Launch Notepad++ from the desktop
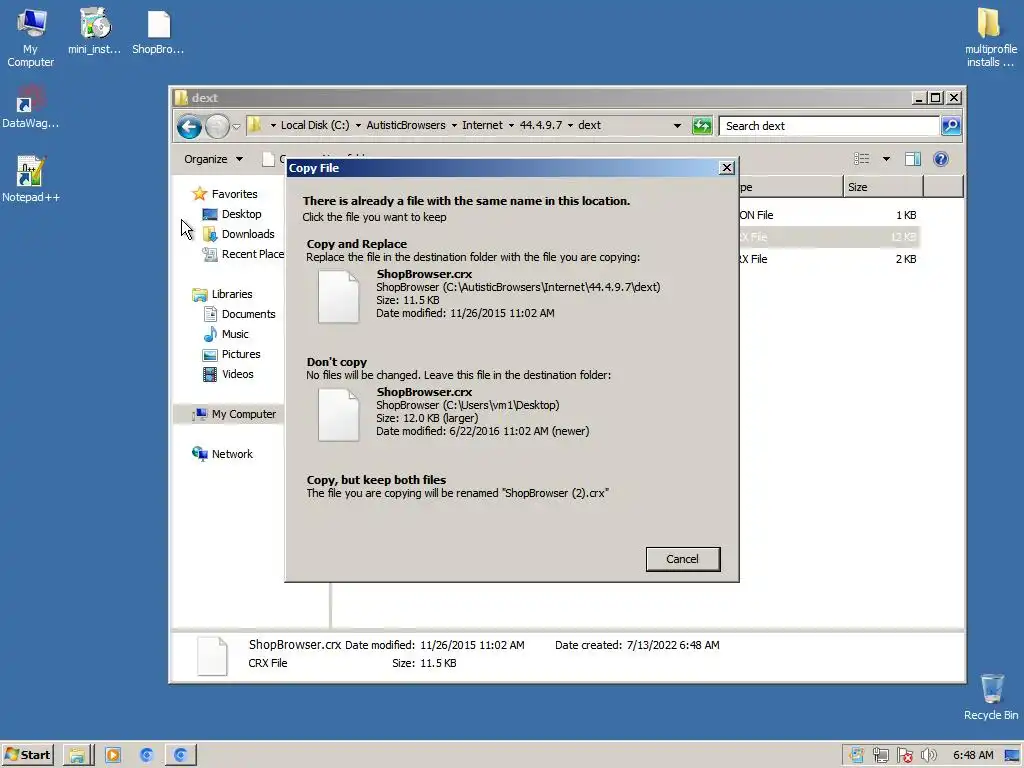The image size is (1024, 768). (x=30, y=179)
